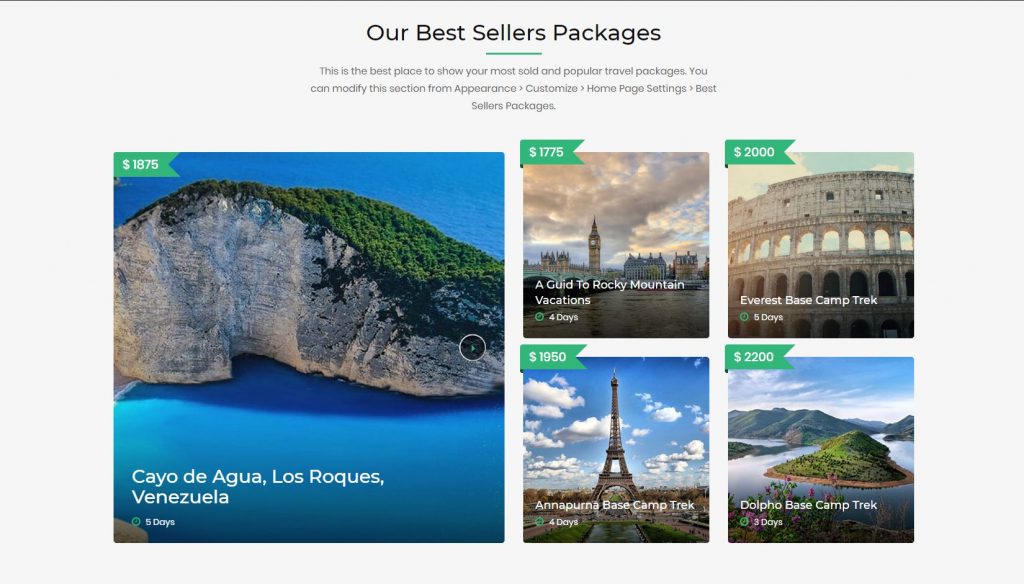Select the $ 2200 price tag

coord(760,357)
